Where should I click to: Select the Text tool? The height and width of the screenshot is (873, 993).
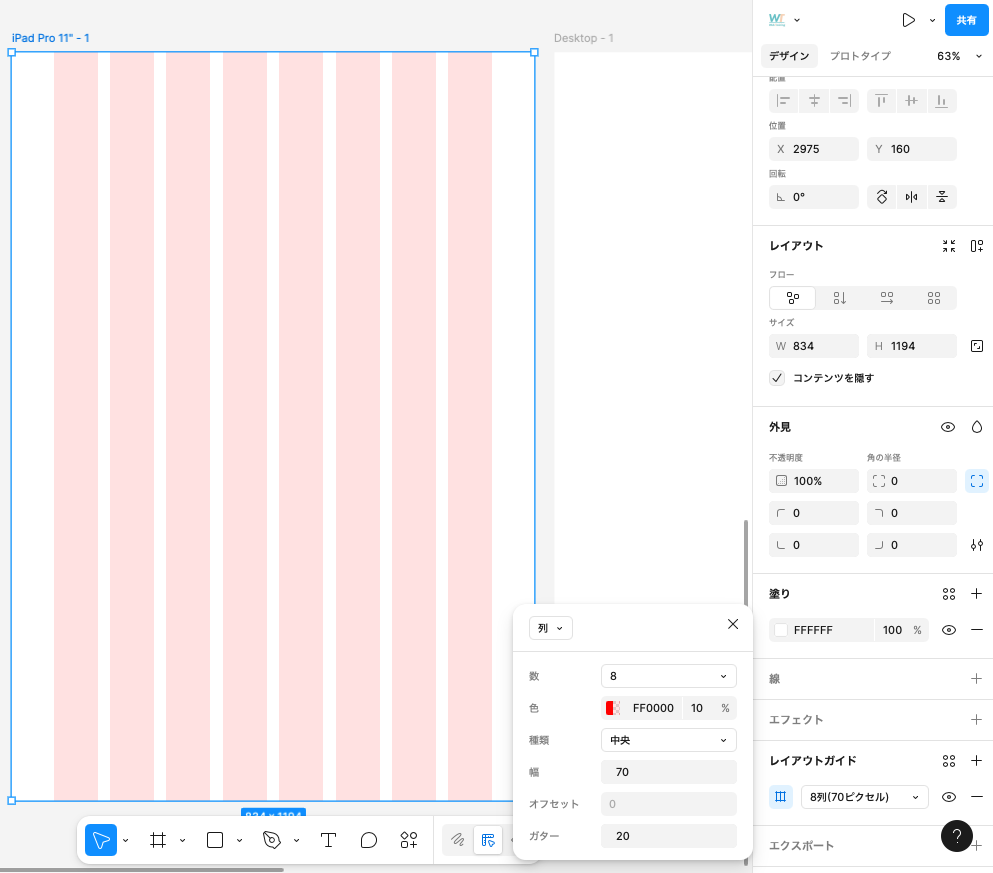point(328,840)
